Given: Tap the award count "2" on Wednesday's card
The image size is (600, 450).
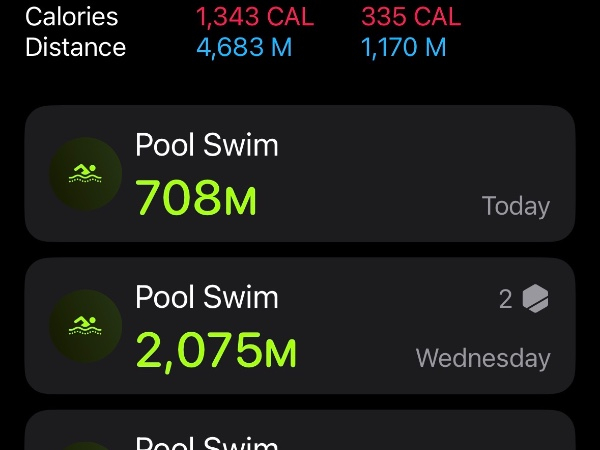Looking at the screenshot, I should tap(506, 298).
